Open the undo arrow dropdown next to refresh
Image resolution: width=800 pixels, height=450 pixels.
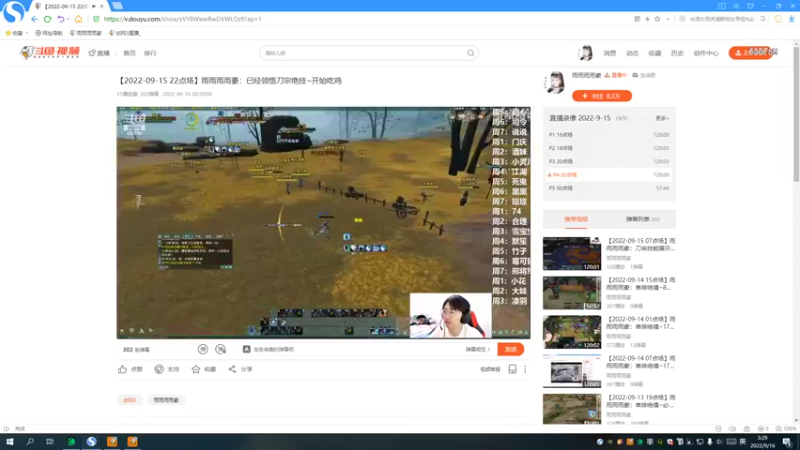click(68, 19)
